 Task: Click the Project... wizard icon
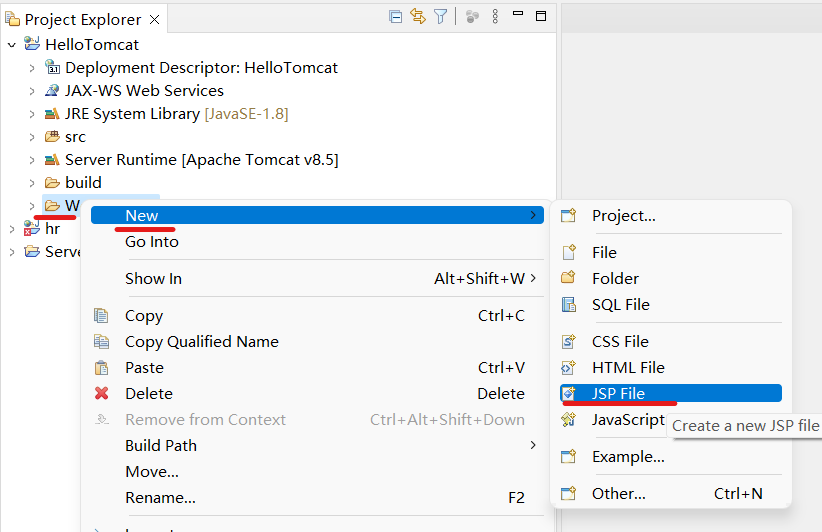point(569,215)
